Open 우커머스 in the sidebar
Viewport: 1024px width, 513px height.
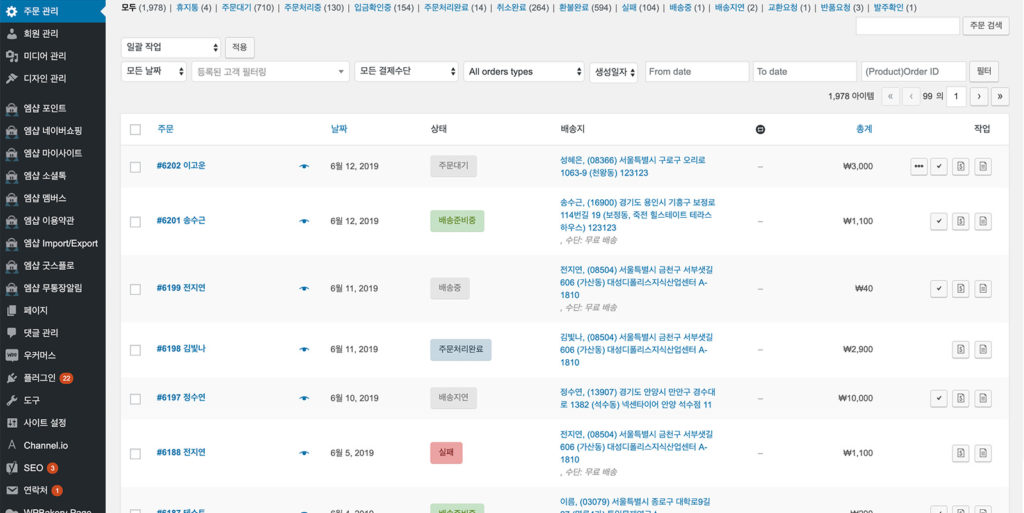click(x=39, y=355)
